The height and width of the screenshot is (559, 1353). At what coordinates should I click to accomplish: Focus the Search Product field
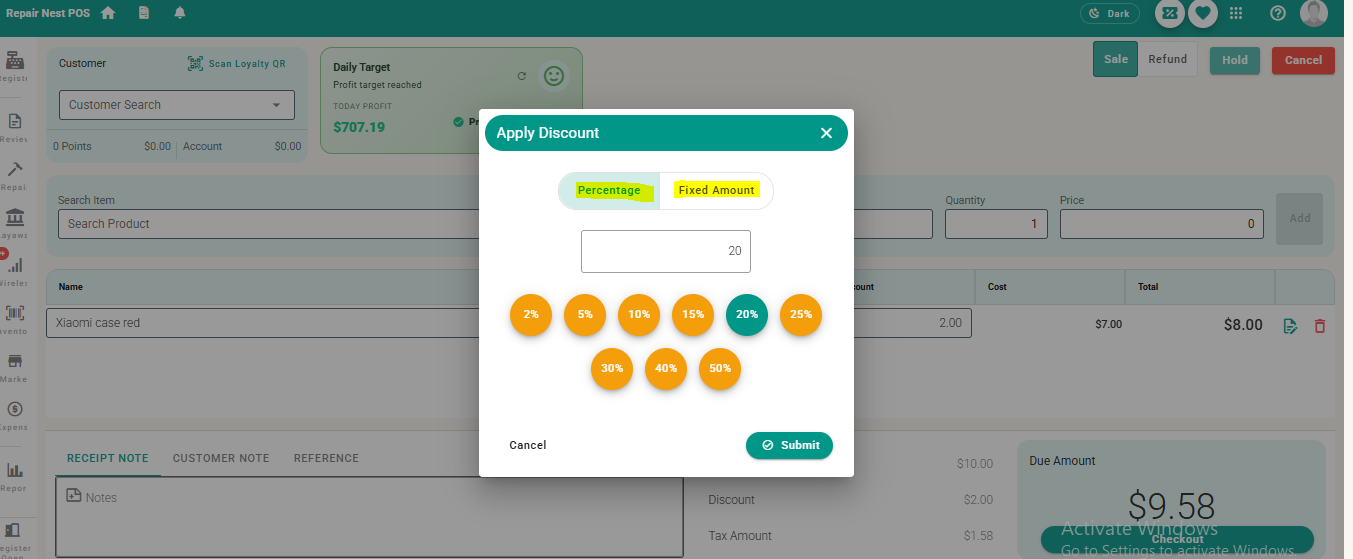coord(268,224)
